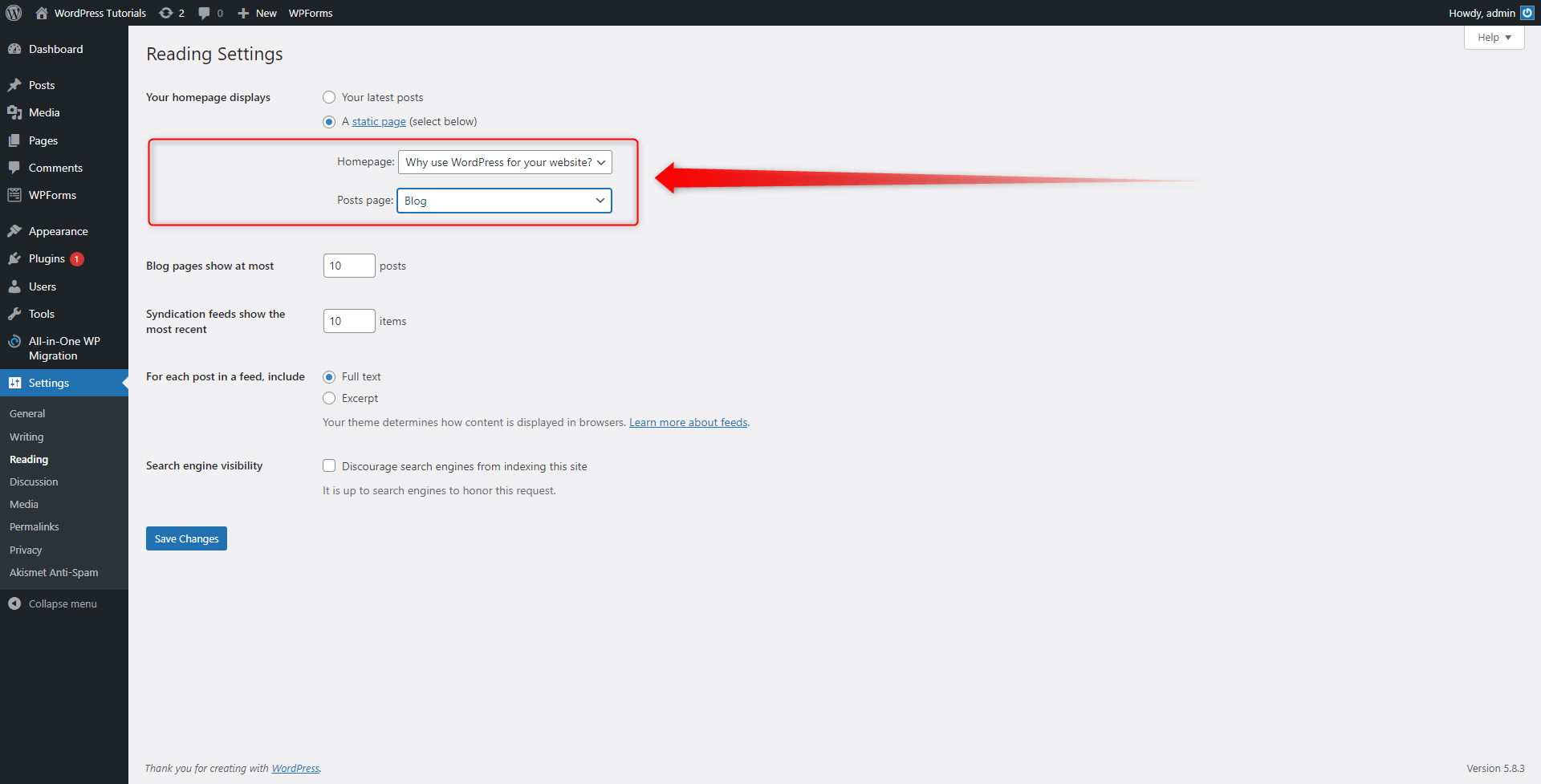
Task: Follow the static page link
Action: click(x=379, y=121)
